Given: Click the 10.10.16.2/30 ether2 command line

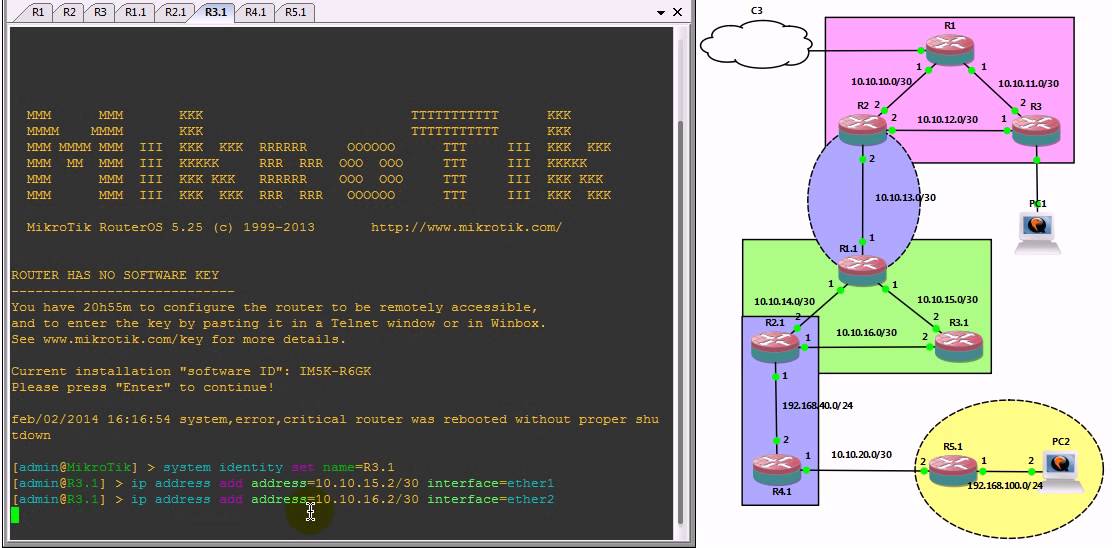Looking at the screenshot, I should point(343,499).
